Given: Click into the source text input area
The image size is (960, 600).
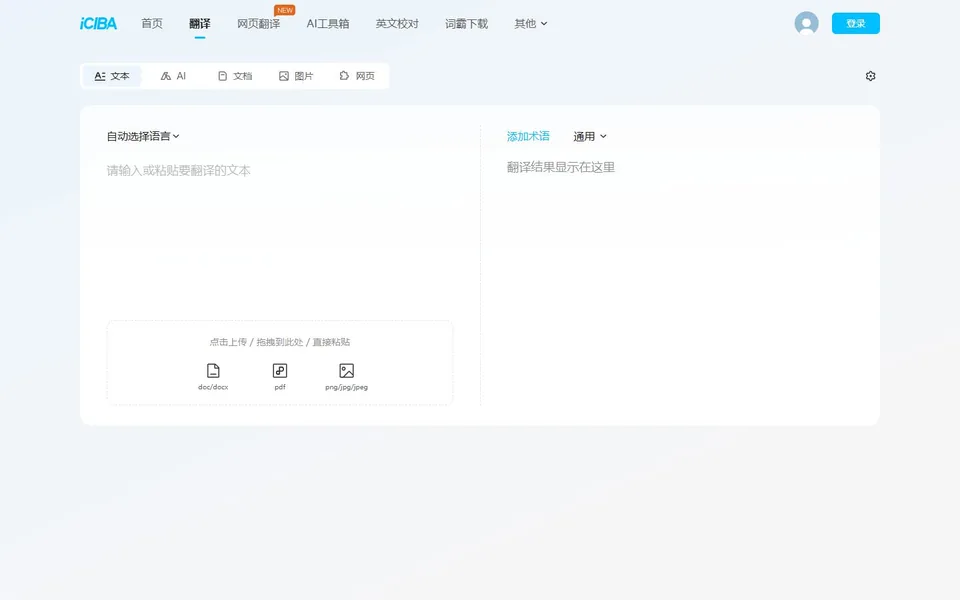Looking at the screenshot, I should [x=280, y=236].
